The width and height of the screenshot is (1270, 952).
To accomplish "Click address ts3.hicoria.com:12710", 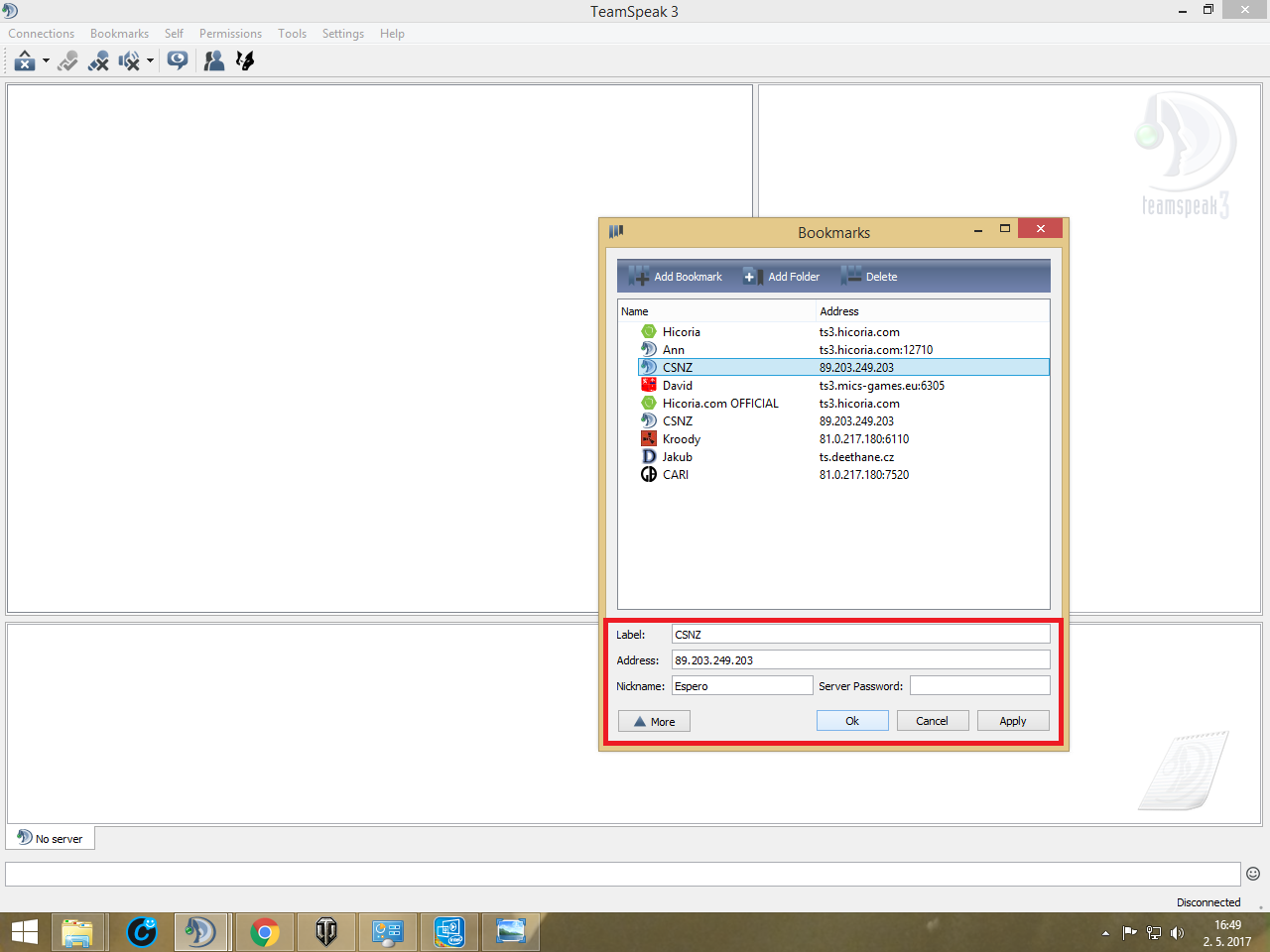I will [876, 350].
